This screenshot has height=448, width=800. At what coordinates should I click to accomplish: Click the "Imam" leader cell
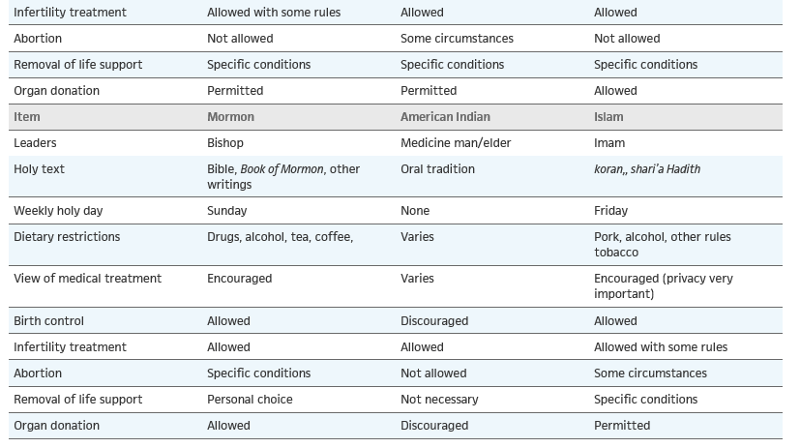click(609, 143)
